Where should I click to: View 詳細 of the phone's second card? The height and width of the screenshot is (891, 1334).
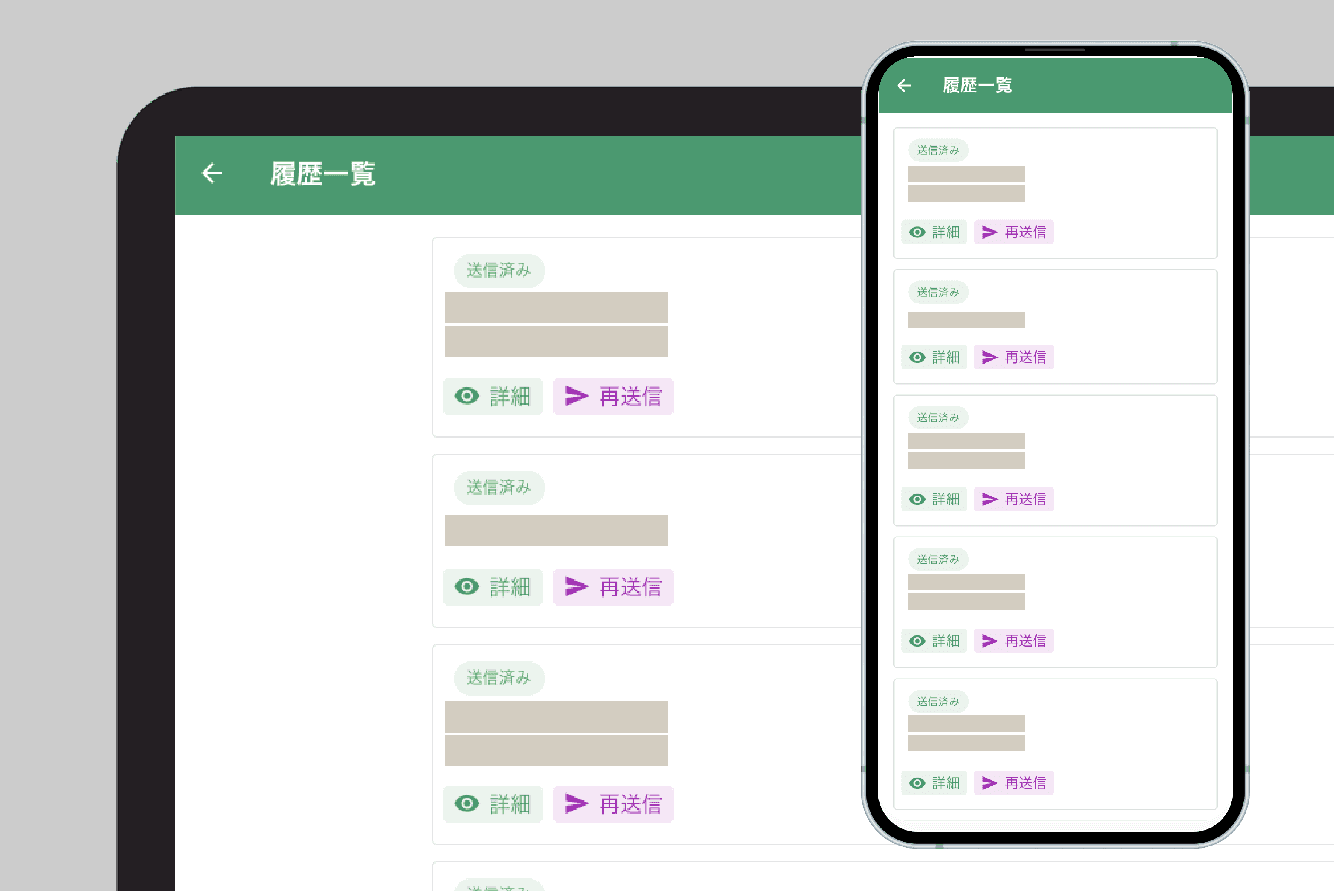coord(934,357)
